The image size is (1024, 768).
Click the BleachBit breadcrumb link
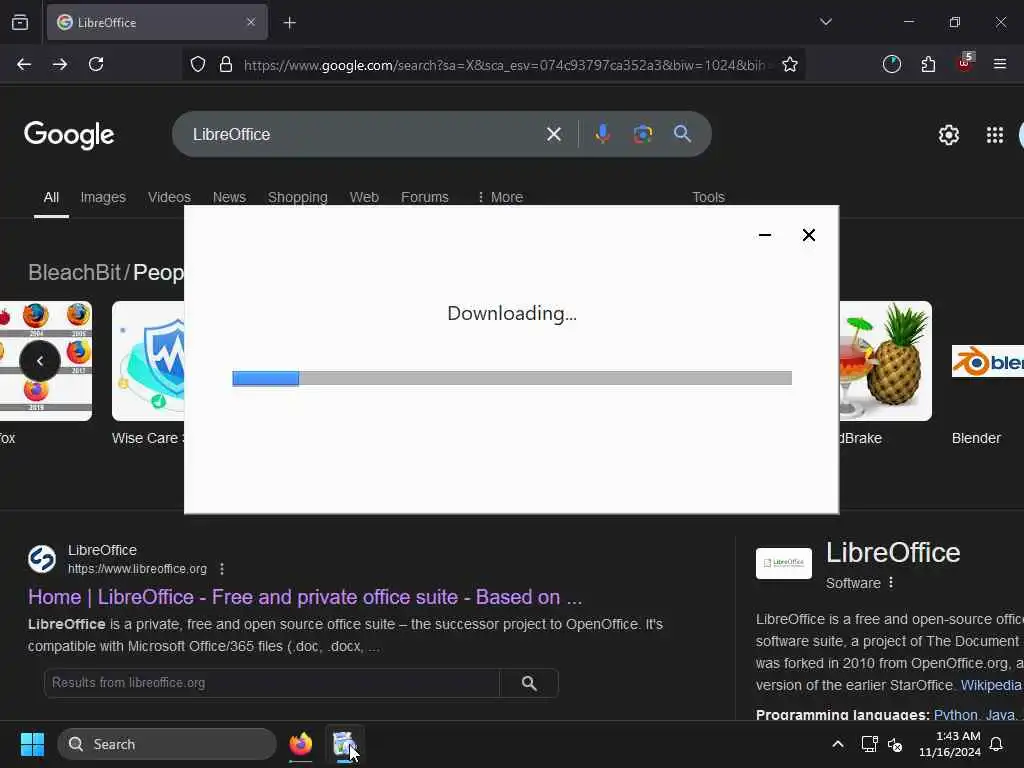(x=74, y=272)
